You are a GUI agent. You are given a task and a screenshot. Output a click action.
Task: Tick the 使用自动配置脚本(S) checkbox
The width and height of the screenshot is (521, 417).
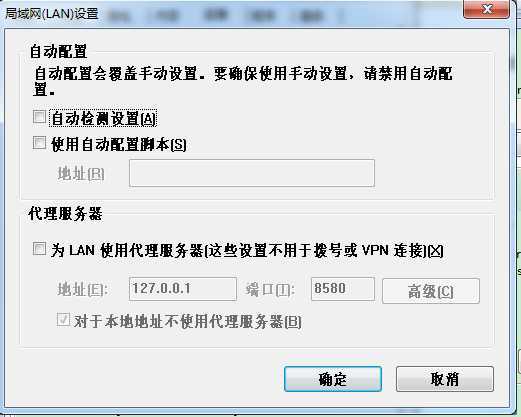(39, 143)
